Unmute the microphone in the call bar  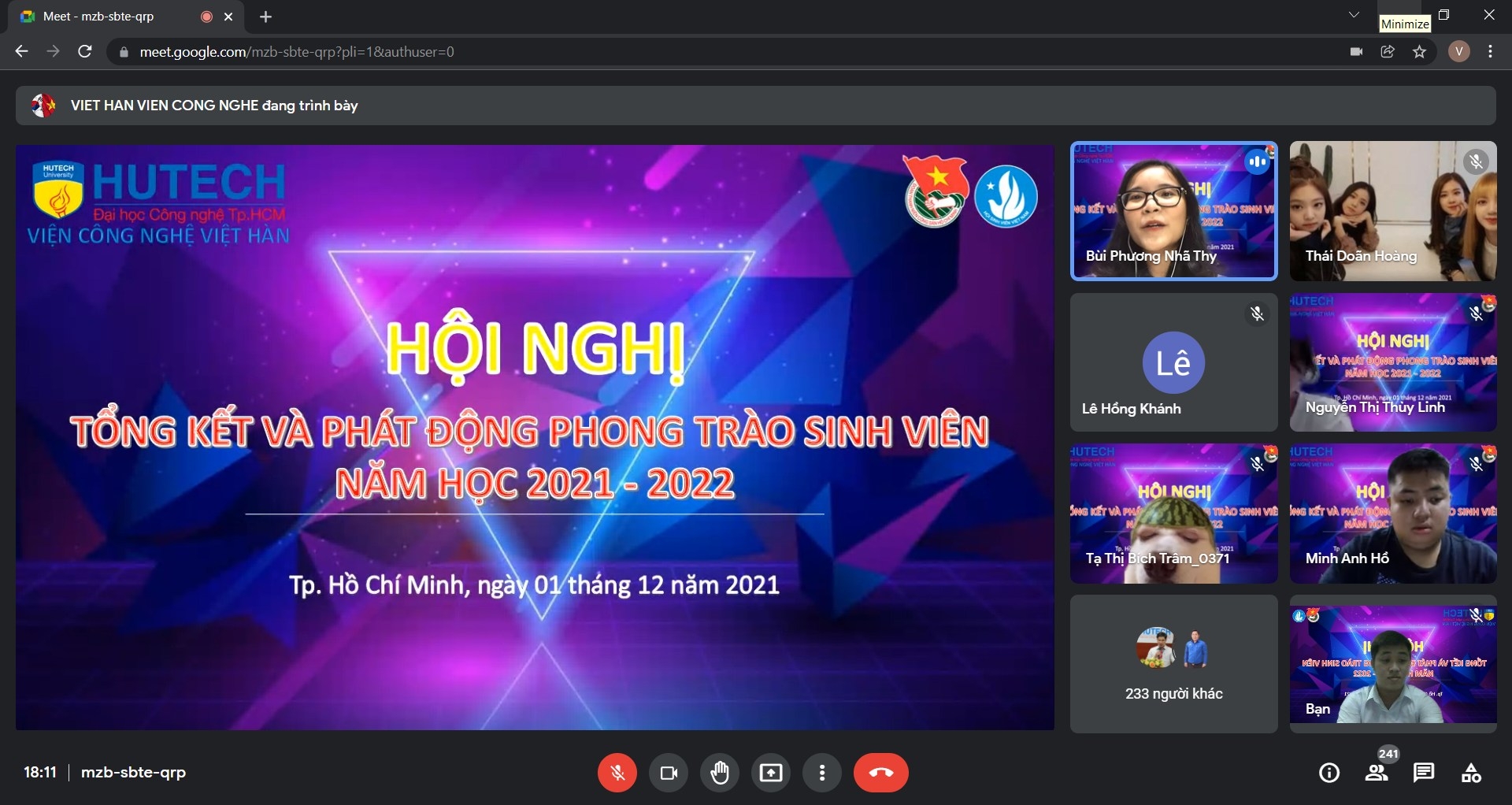pos(617,773)
